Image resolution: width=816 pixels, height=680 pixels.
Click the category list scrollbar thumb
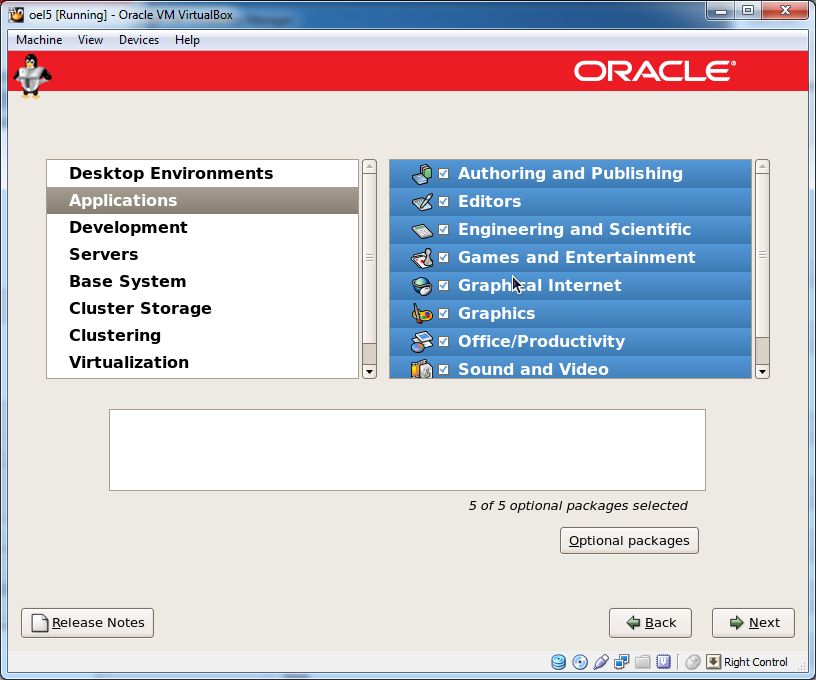(x=369, y=258)
